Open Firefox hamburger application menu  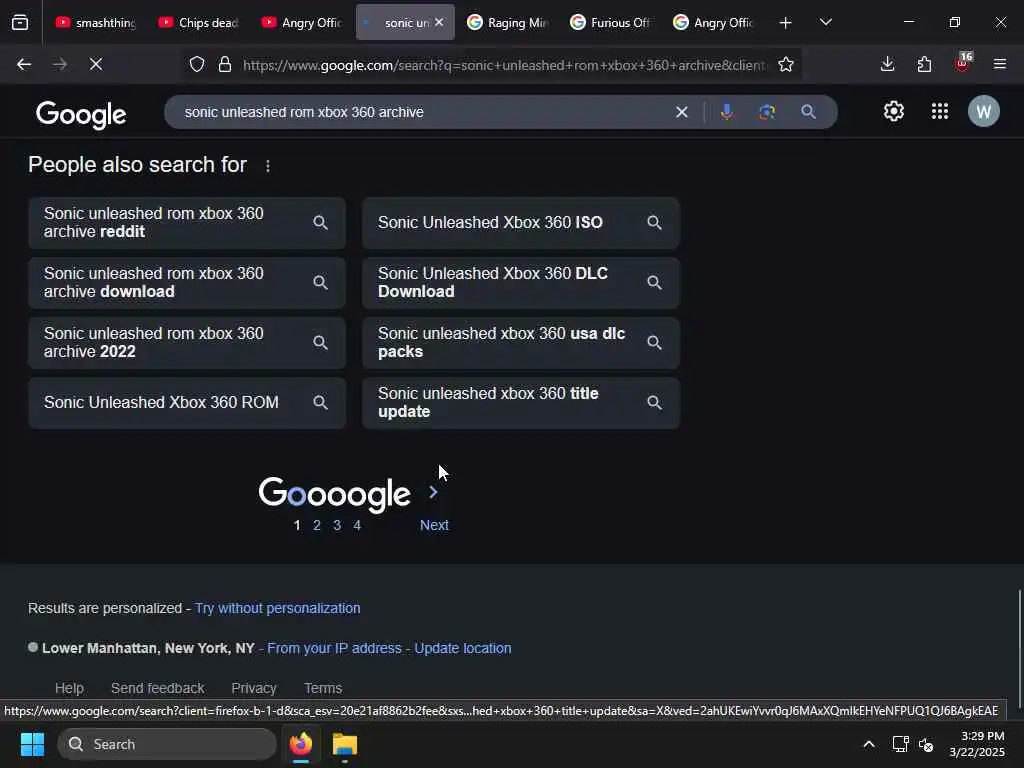click(x=999, y=64)
